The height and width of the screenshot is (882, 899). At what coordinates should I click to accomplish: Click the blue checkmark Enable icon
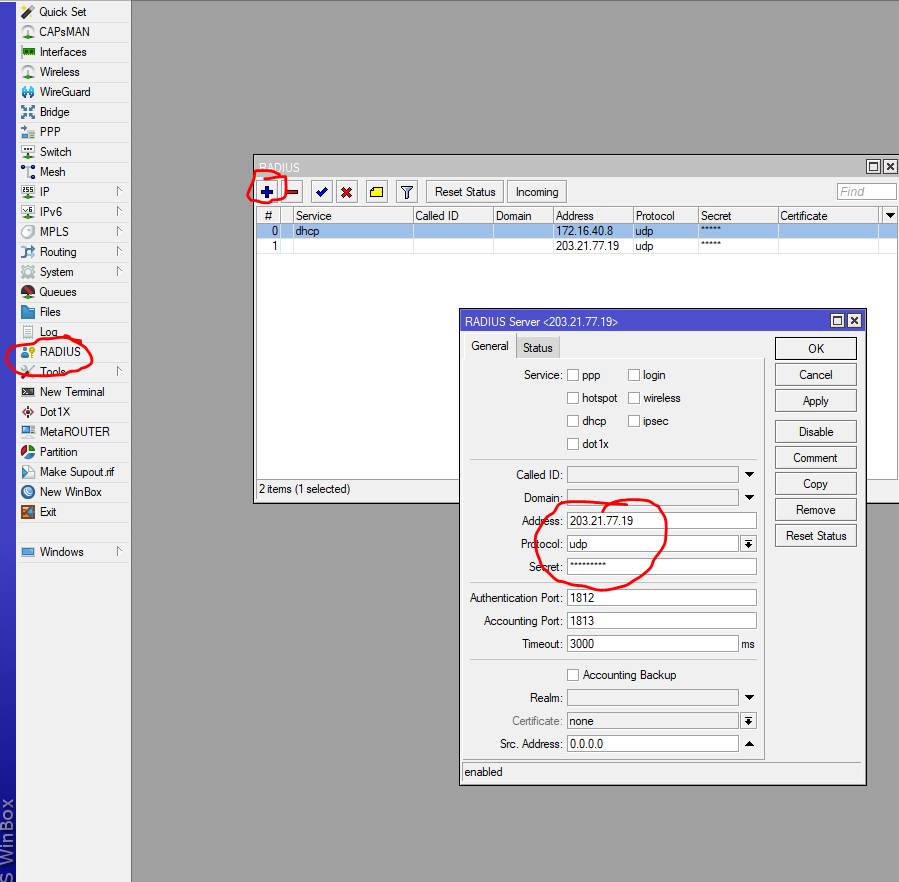[x=321, y=192]
